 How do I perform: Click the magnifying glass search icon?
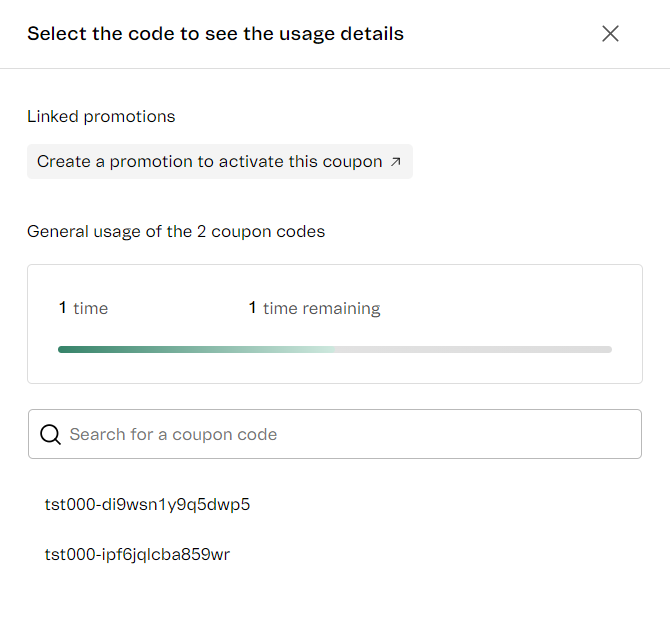[50, 434]
